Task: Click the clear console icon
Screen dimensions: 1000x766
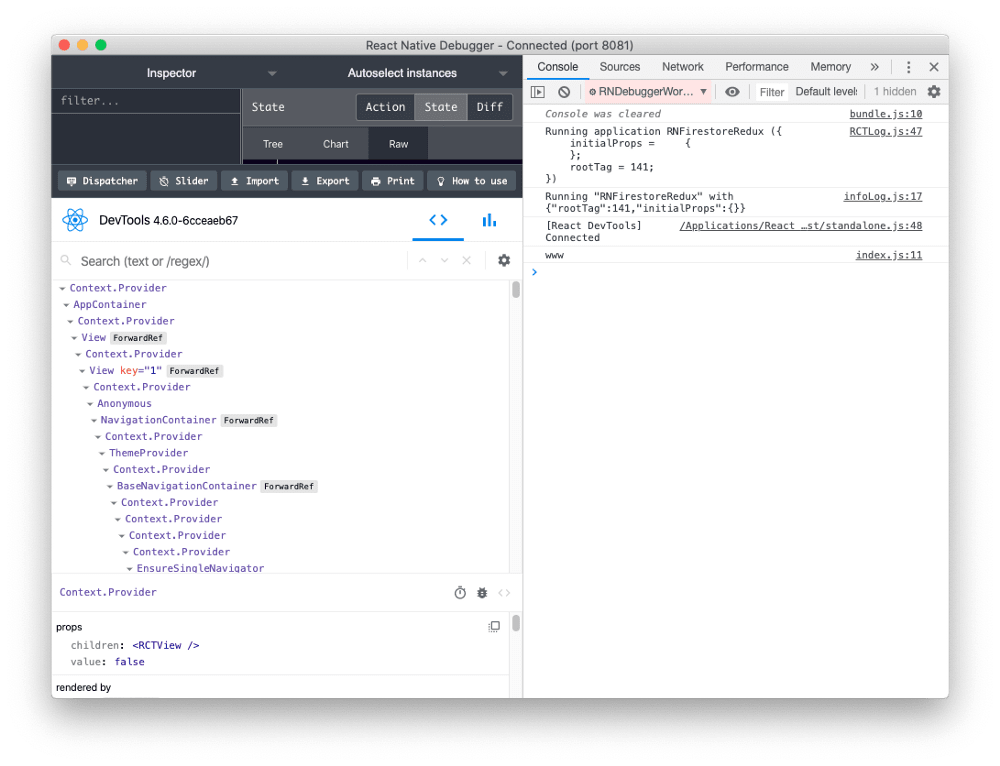Action: coord(564,92)
